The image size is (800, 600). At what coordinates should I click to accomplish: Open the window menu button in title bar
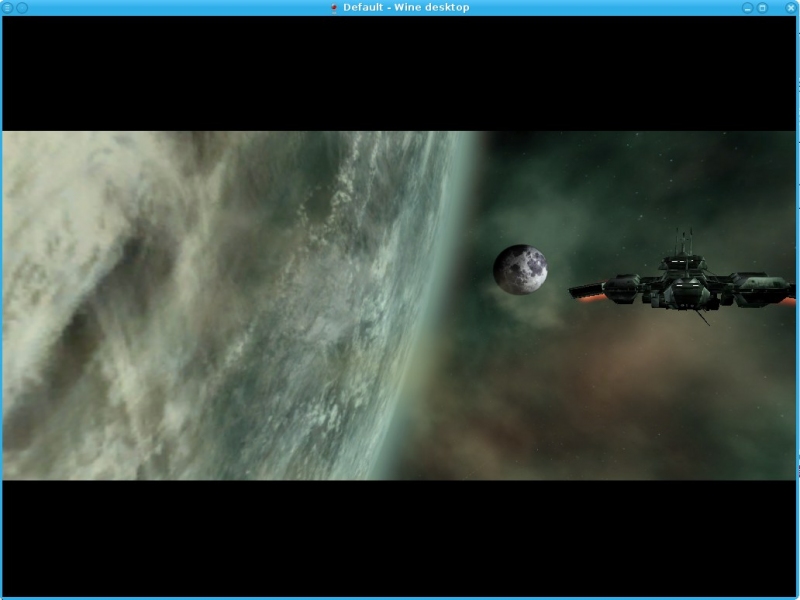pyautogui.click(x=8, y=7)
